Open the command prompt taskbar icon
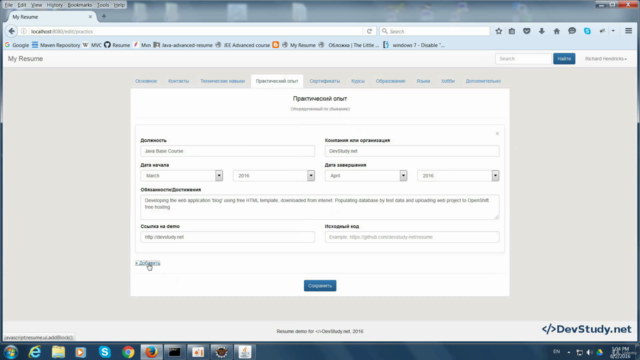This screenshot has height=360, width=640. point(175,352)
